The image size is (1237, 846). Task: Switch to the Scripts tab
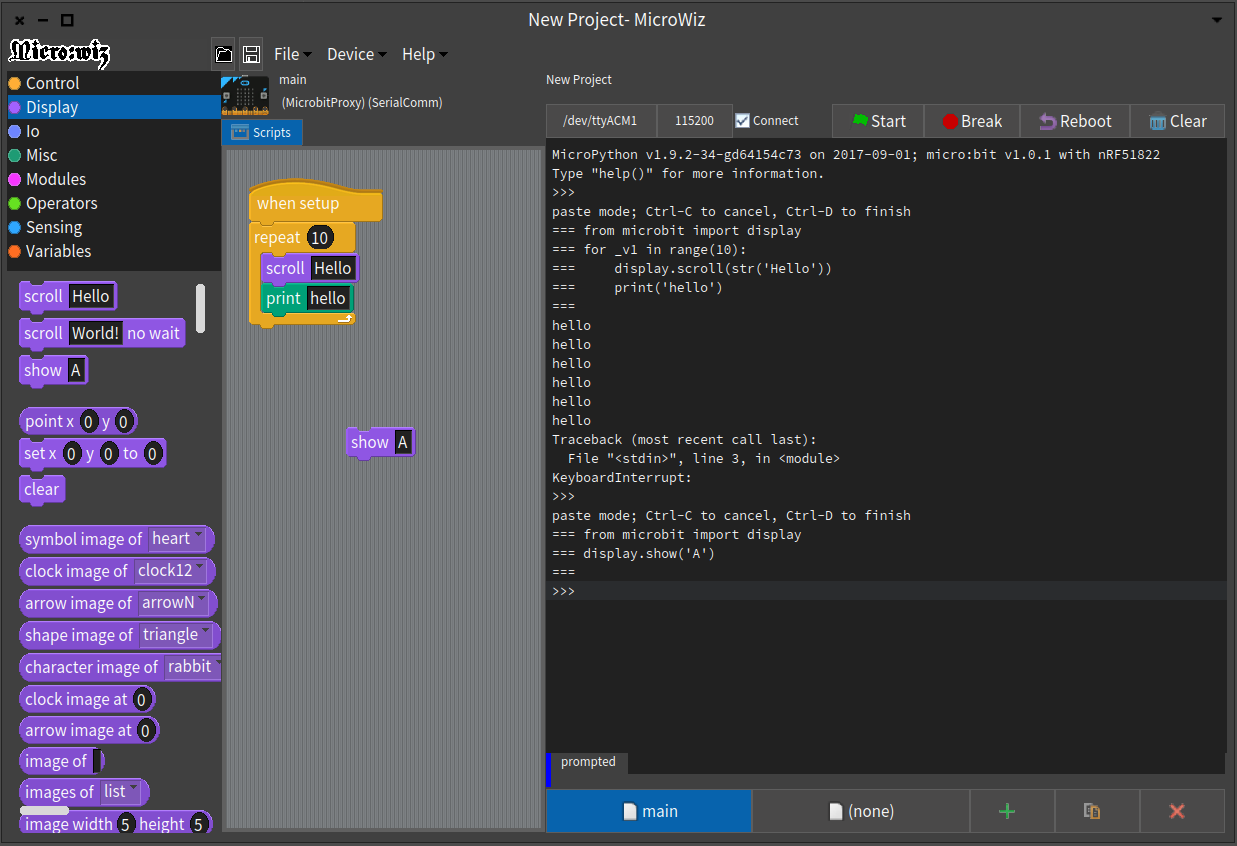pyautogui.click(x=261, y=132)
